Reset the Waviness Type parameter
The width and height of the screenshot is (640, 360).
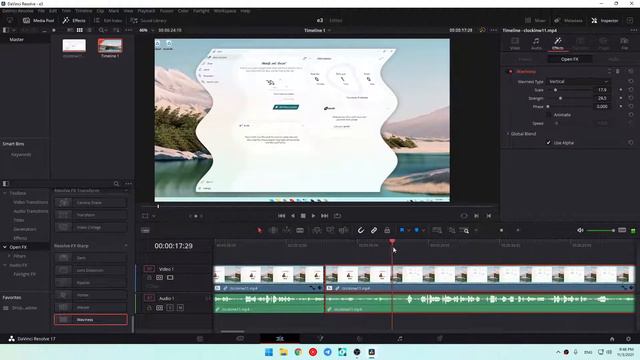(x=631, y=82)
